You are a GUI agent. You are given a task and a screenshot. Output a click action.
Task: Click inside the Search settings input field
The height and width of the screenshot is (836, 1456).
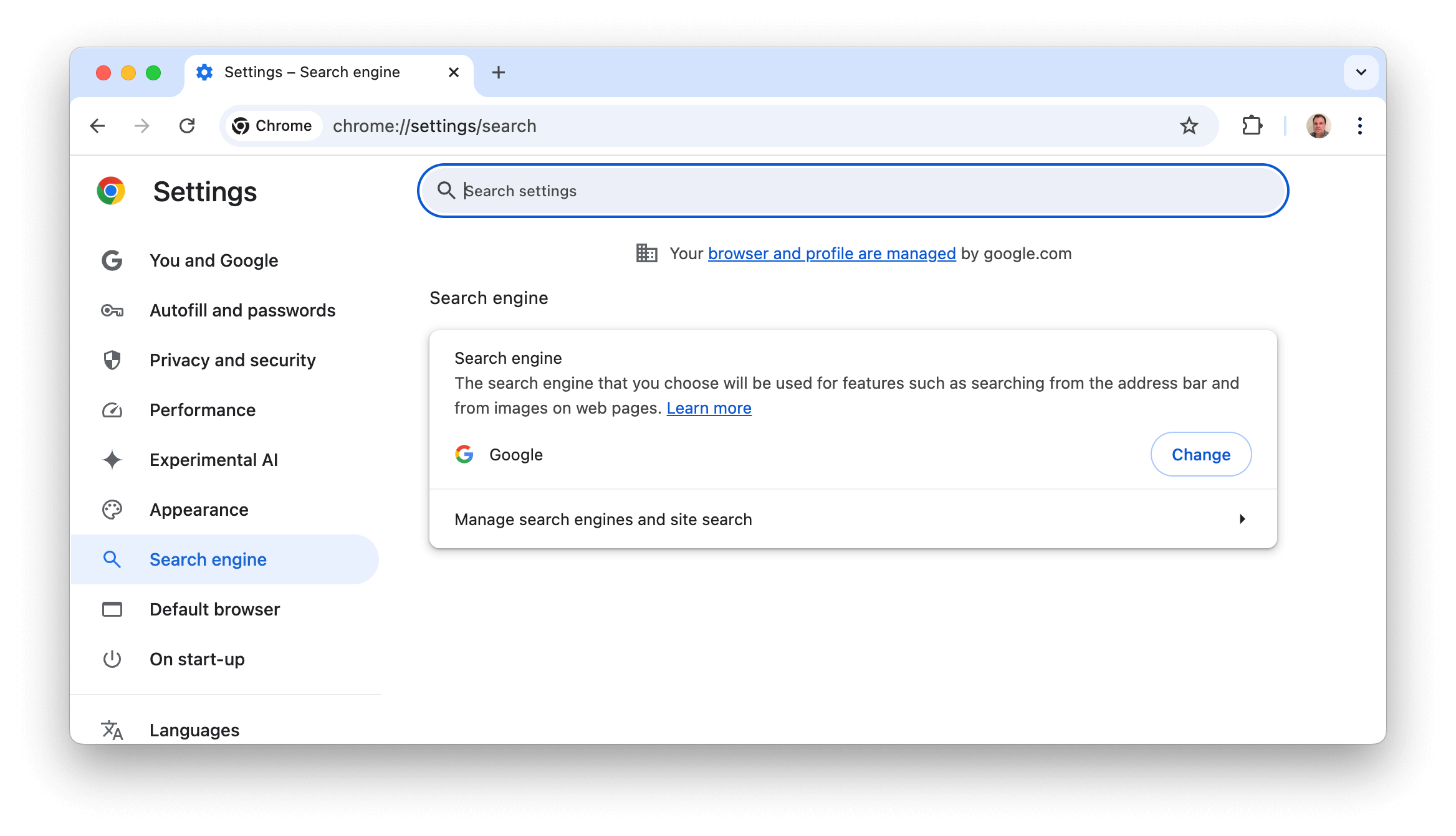pyautogui.click(x=854, y=191)
